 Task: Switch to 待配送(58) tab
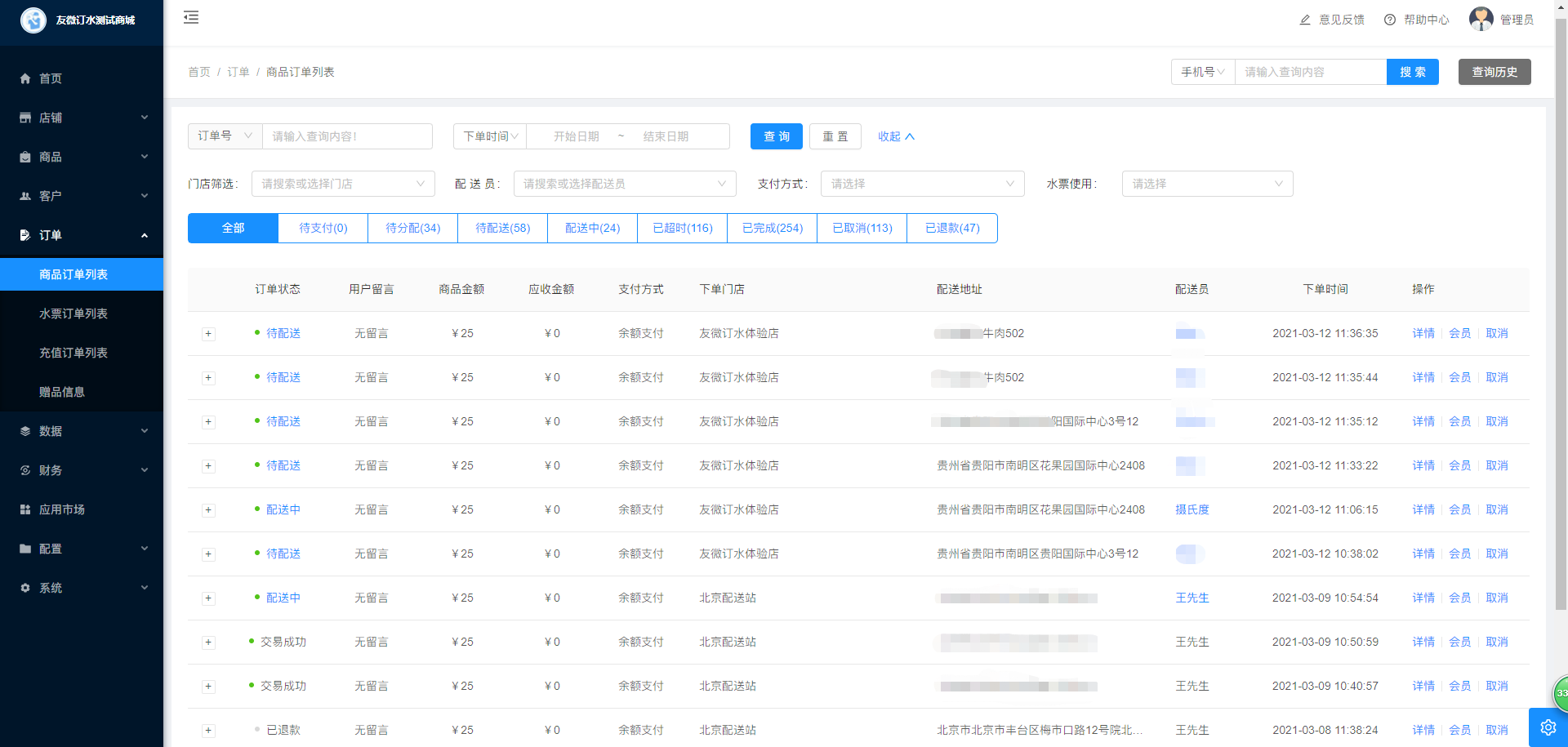point(503,228)
